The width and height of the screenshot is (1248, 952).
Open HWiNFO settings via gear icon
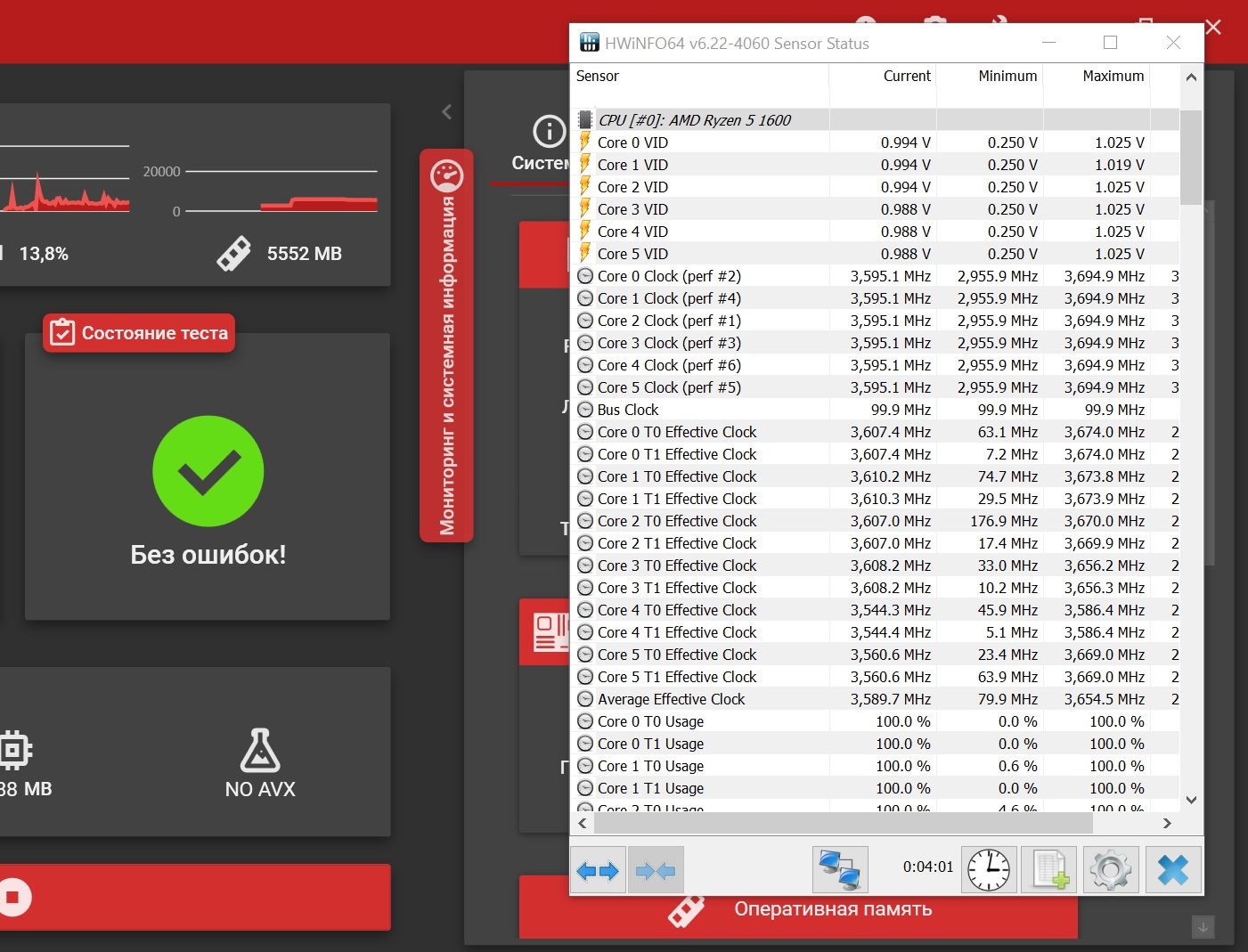pyautogui.click(x=1110, y=870)
